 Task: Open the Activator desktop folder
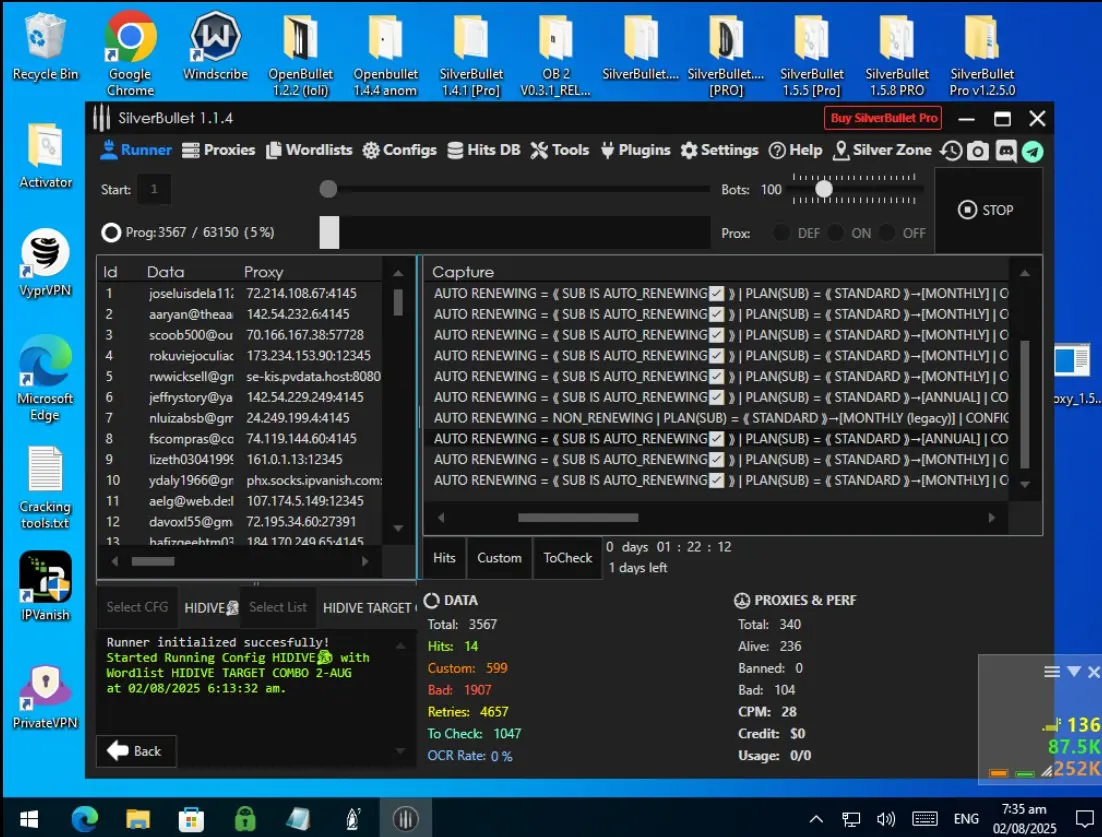[45, 156]
